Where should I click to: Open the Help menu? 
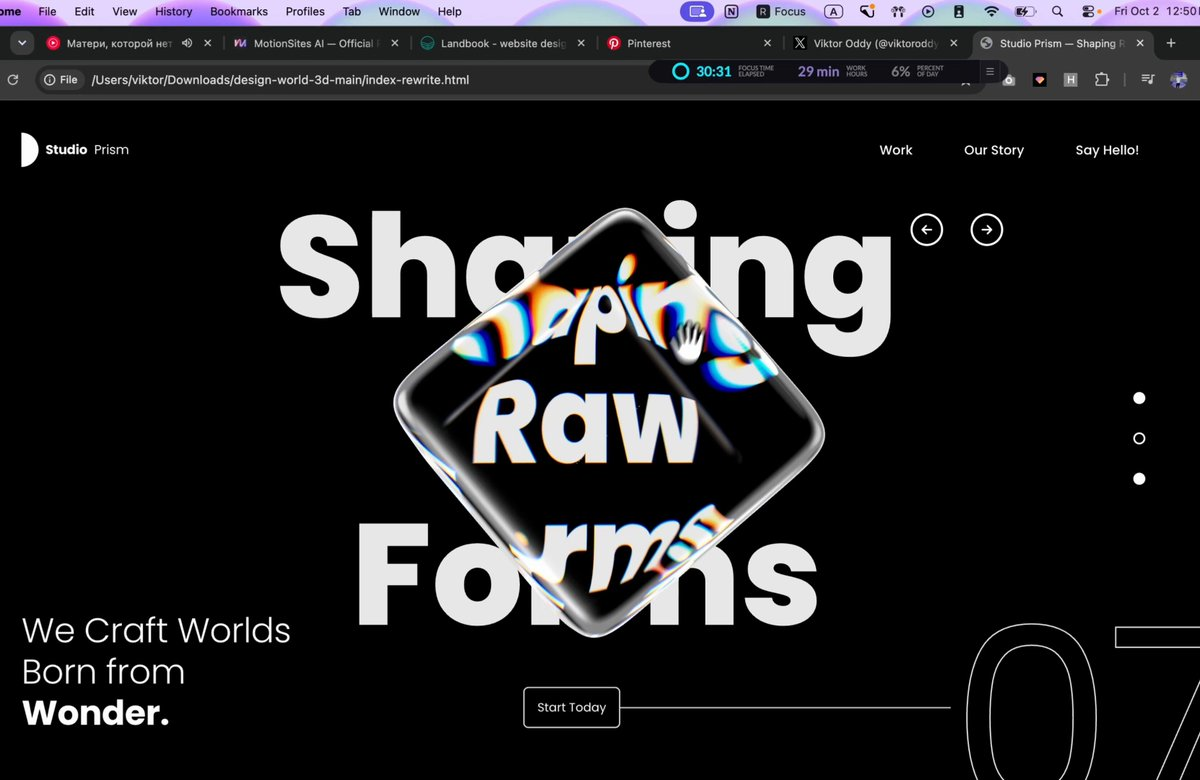pyautogui.click(x=450, y=11)
